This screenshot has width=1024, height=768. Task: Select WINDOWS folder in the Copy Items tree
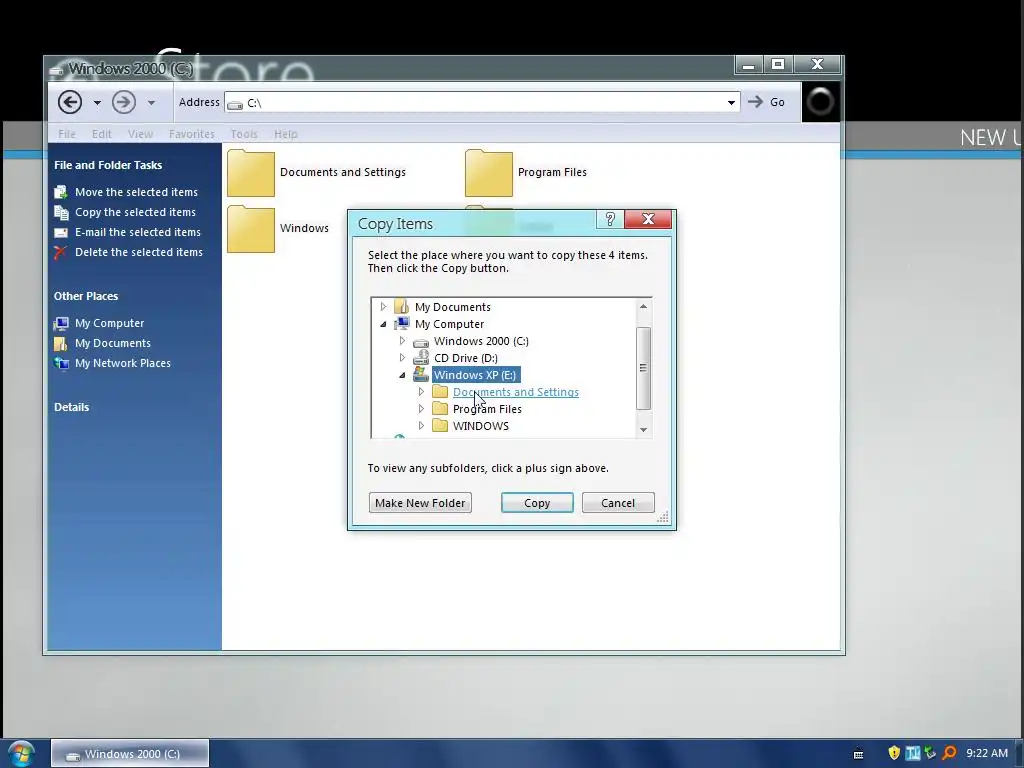point(481,426)
